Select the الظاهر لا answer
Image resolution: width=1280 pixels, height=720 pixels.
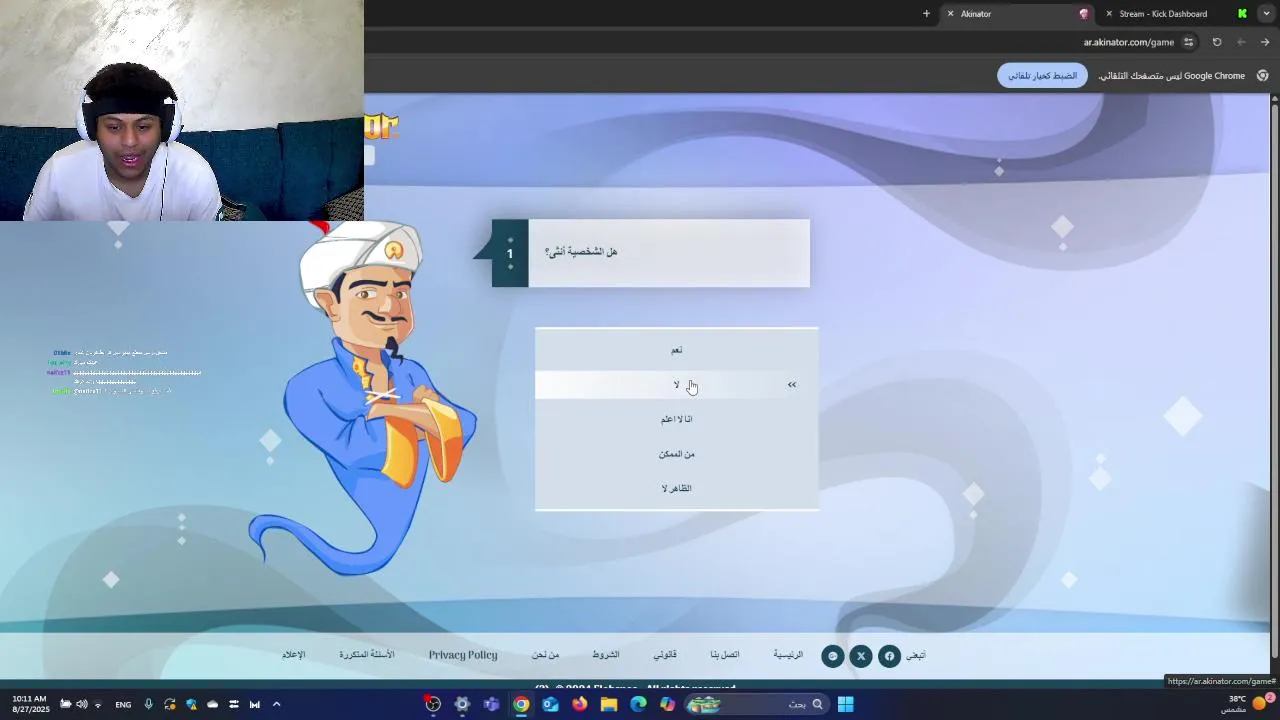tap(677, 488)
